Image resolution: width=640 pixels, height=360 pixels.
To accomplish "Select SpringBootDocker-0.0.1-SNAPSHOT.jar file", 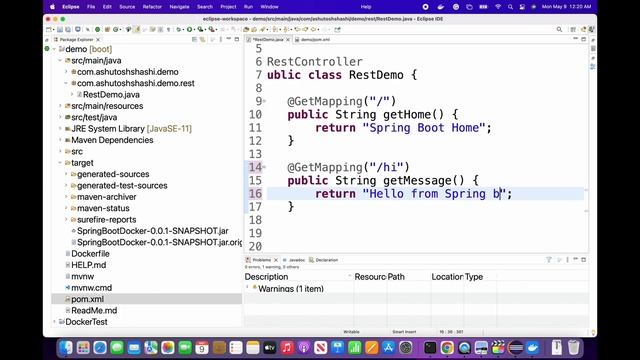I will 153,231.
